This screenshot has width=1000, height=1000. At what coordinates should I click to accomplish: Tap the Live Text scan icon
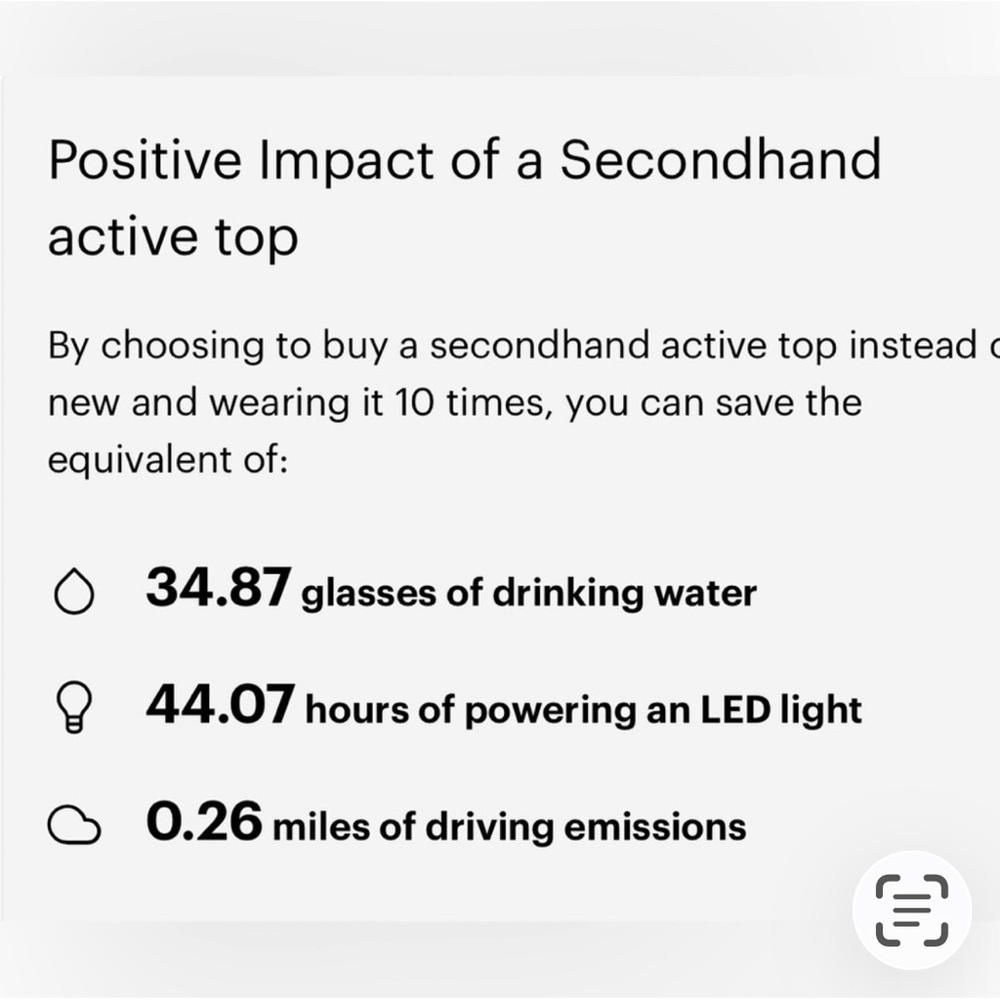(x=912, y=910)
